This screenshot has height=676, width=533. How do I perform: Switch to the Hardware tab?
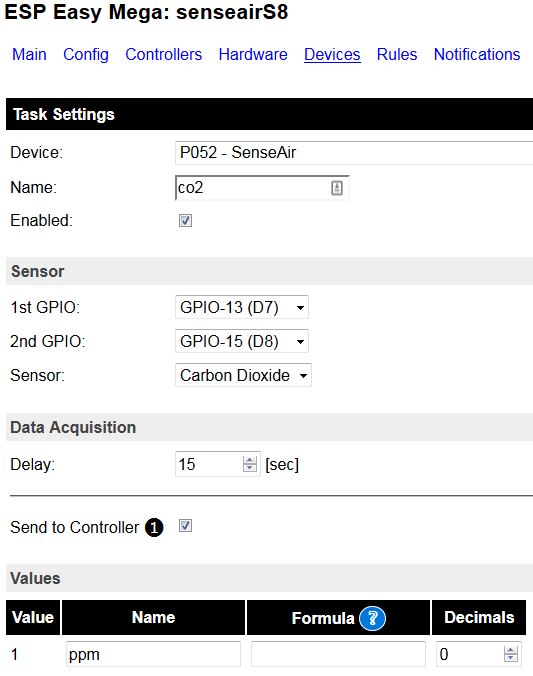click(x=253, y=55)
